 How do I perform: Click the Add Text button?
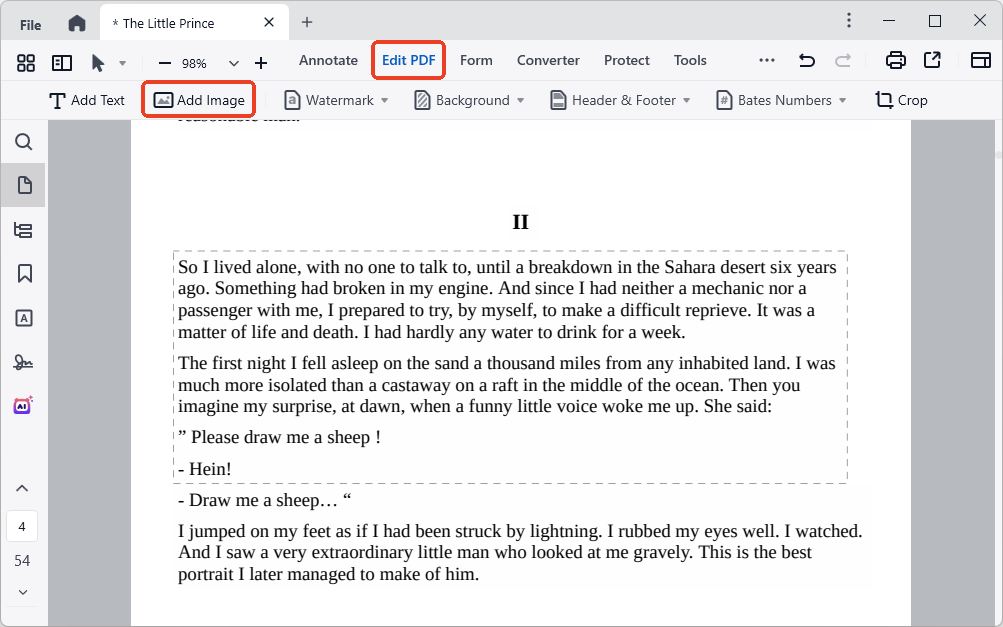(x=87, y=100)
